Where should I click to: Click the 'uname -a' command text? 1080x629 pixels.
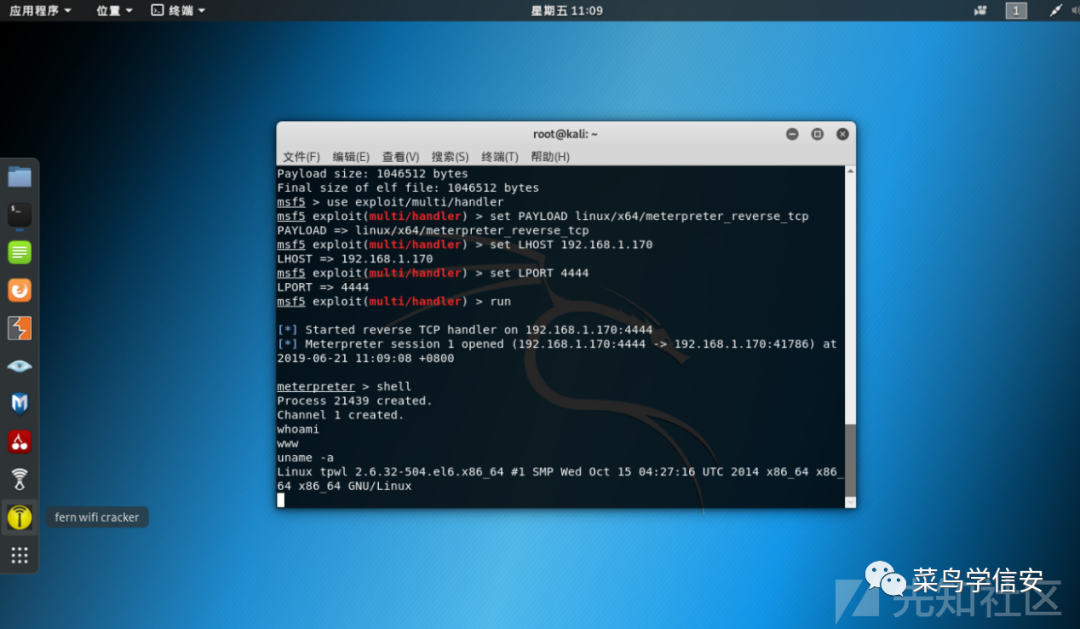pos(305,457)
